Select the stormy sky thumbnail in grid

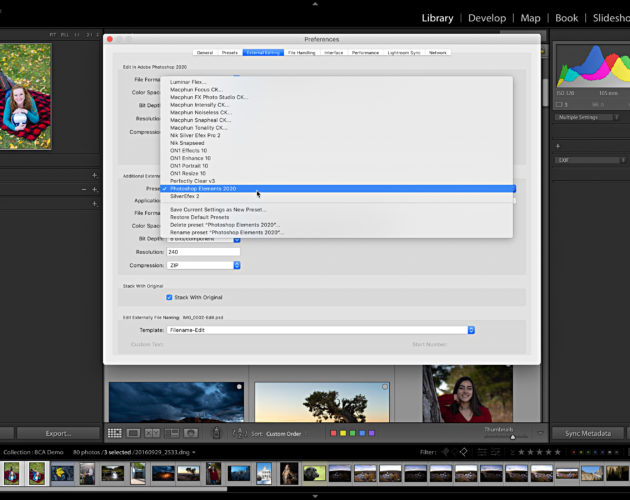[x=176, y=402]
